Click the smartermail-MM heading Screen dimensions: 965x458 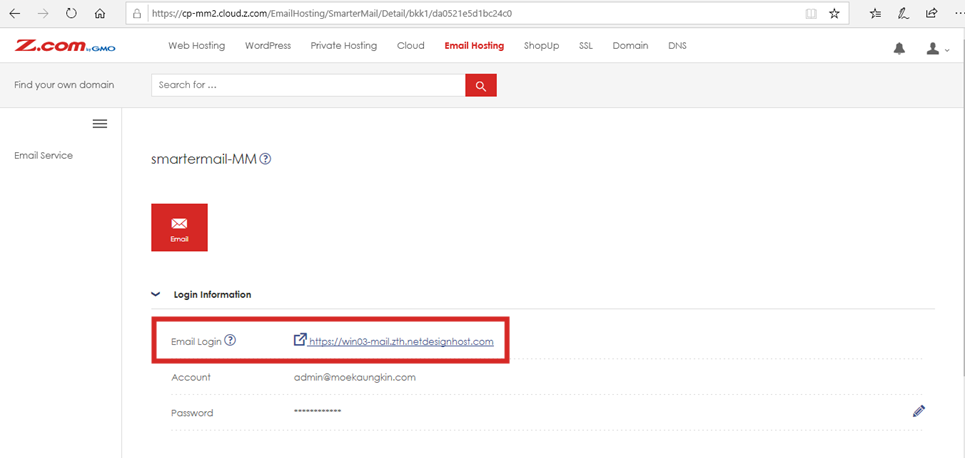204,159
